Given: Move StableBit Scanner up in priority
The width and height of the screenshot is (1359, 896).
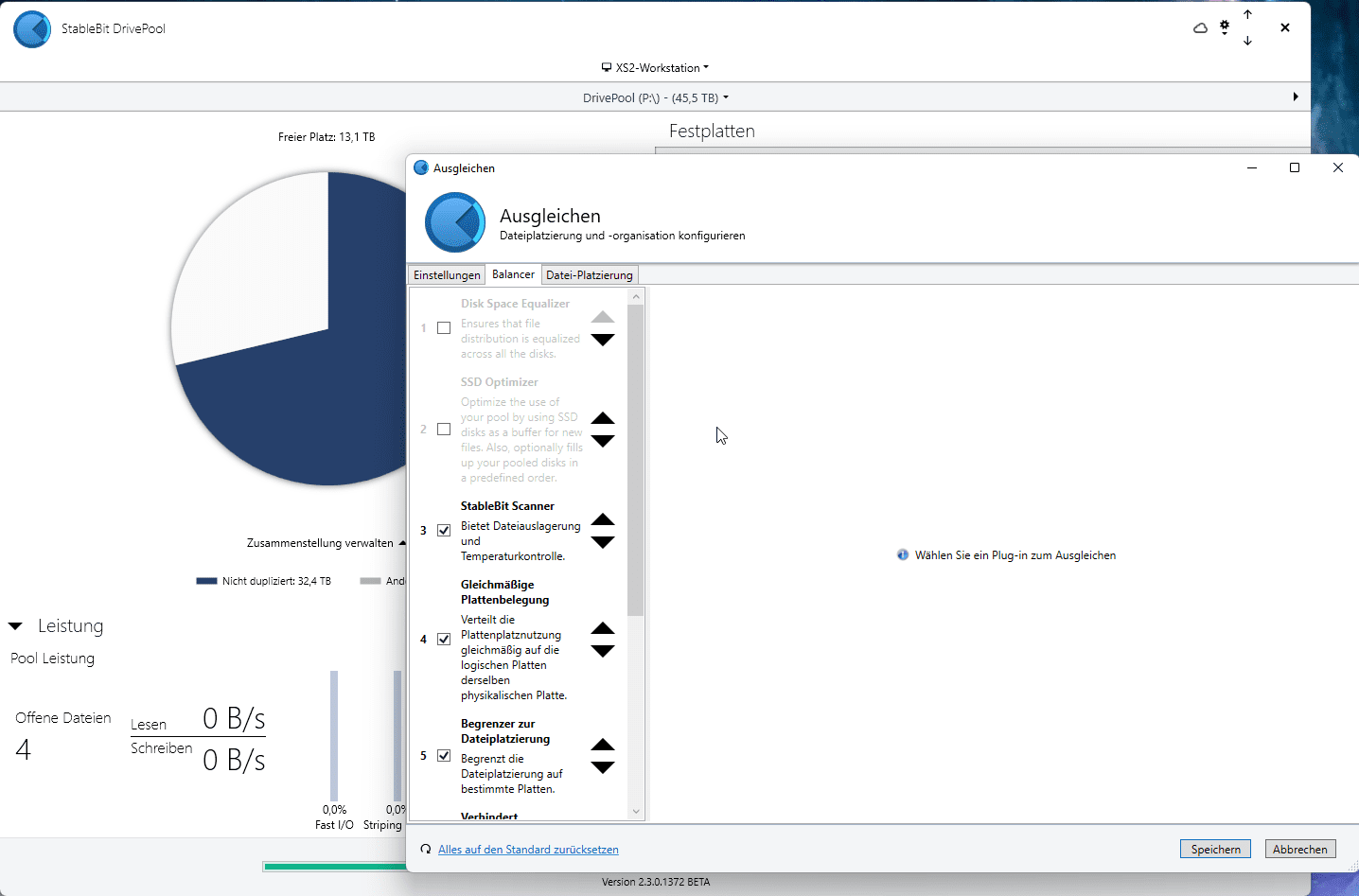Looking at the screenshot, I should tap(603, 519).
